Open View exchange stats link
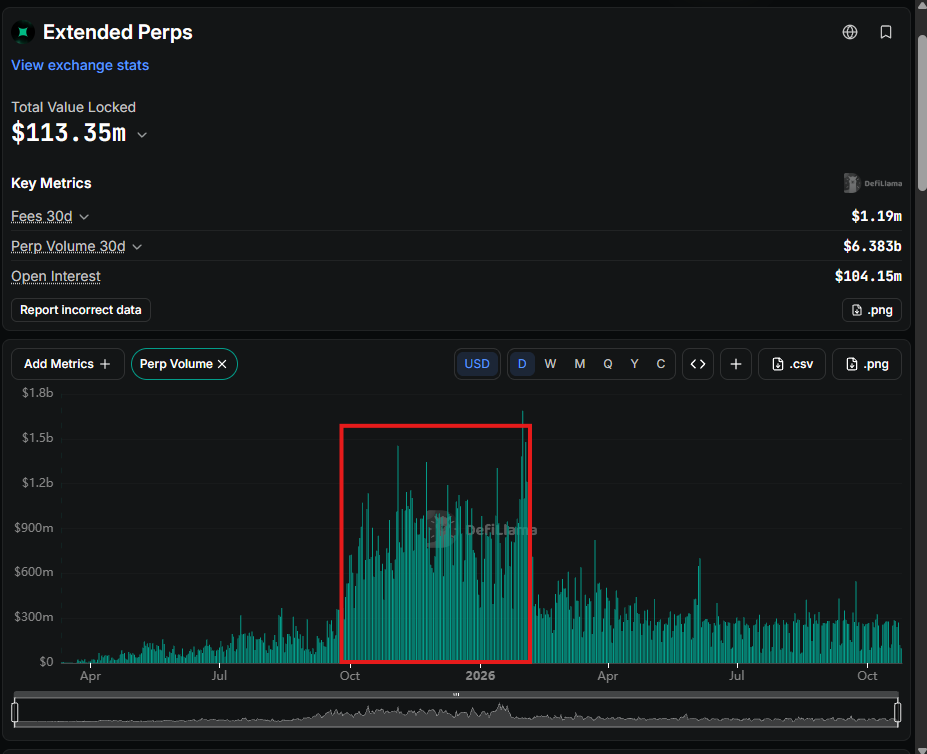927x754 pixels. tap(80, 65)
